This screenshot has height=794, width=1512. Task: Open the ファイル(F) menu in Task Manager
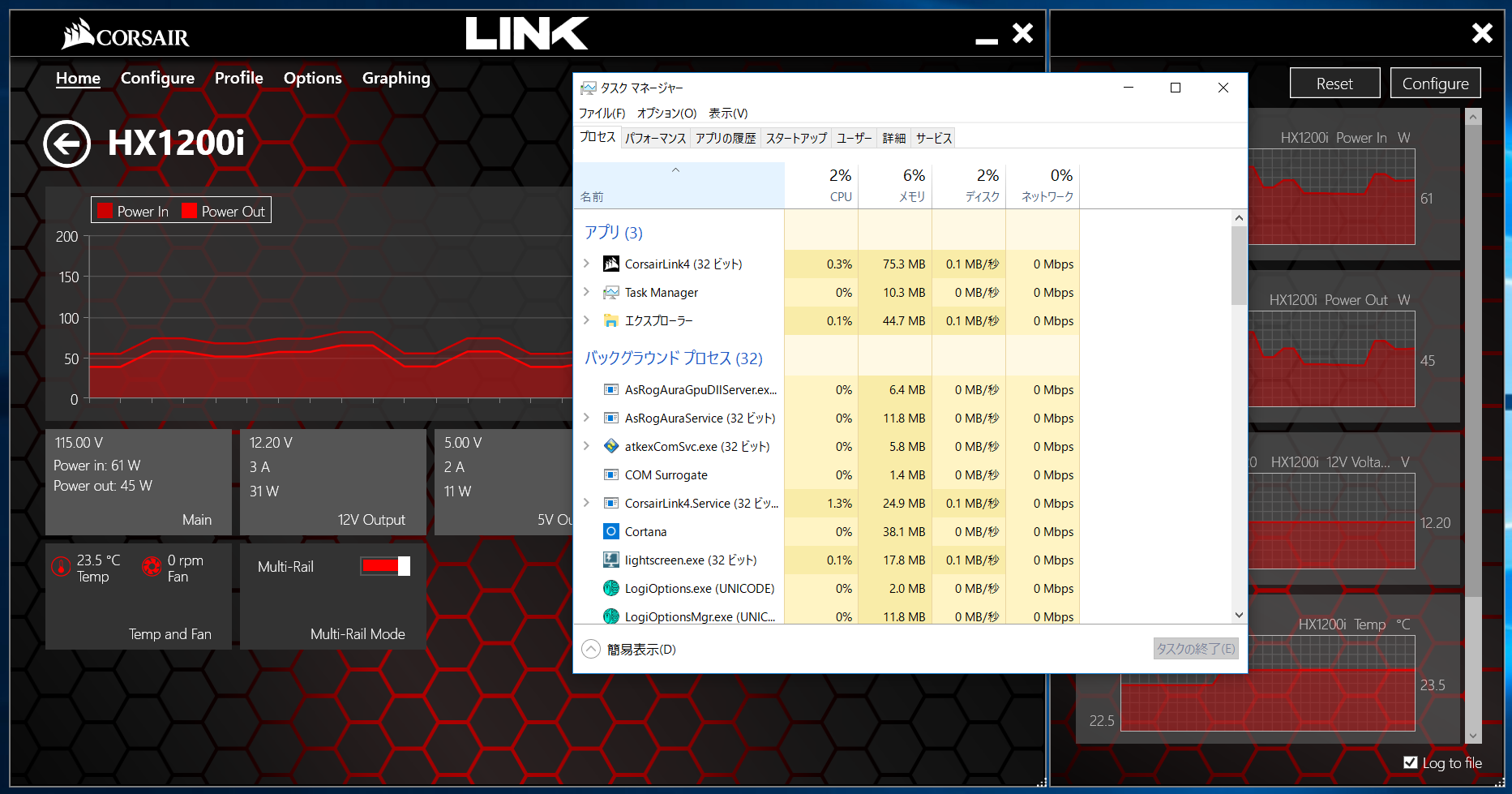602,113
